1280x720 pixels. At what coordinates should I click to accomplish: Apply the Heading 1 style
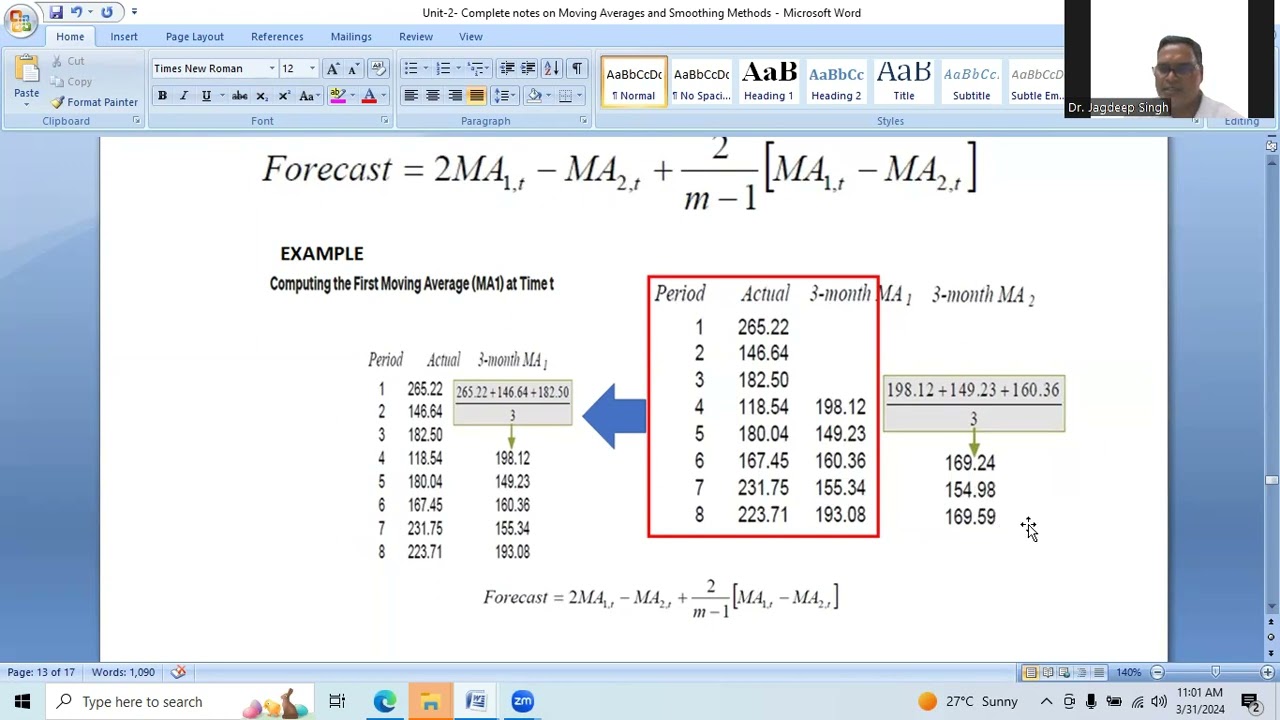[769, 82]
